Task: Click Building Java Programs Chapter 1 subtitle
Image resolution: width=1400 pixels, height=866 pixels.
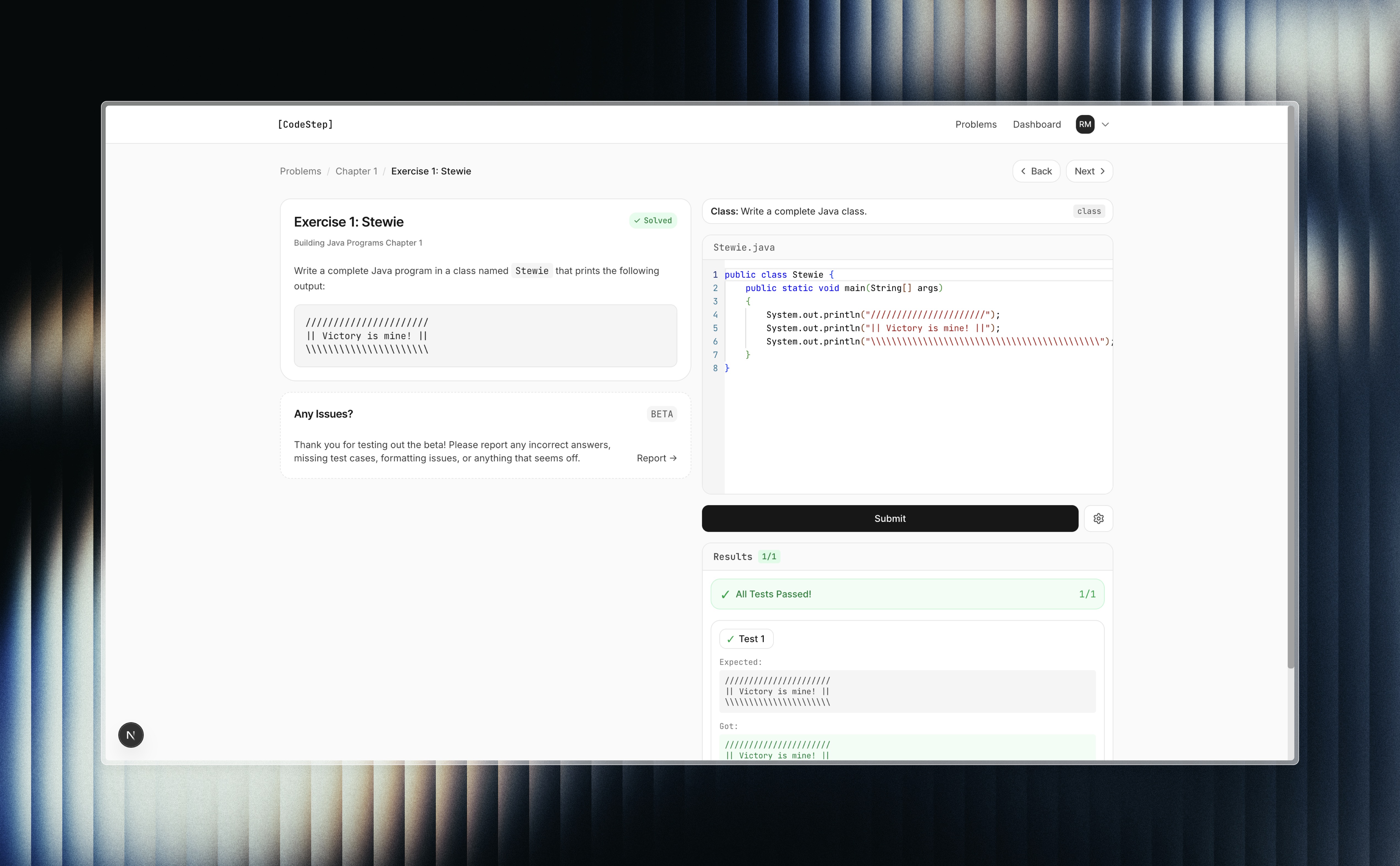Action: pyautogui.click(x=358, y=243)
